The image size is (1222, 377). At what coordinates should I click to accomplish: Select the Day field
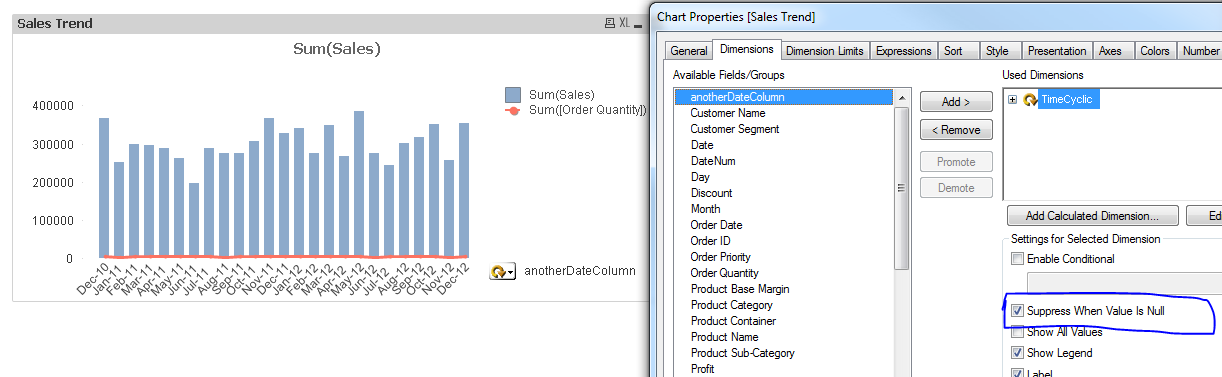coord(784,177)
